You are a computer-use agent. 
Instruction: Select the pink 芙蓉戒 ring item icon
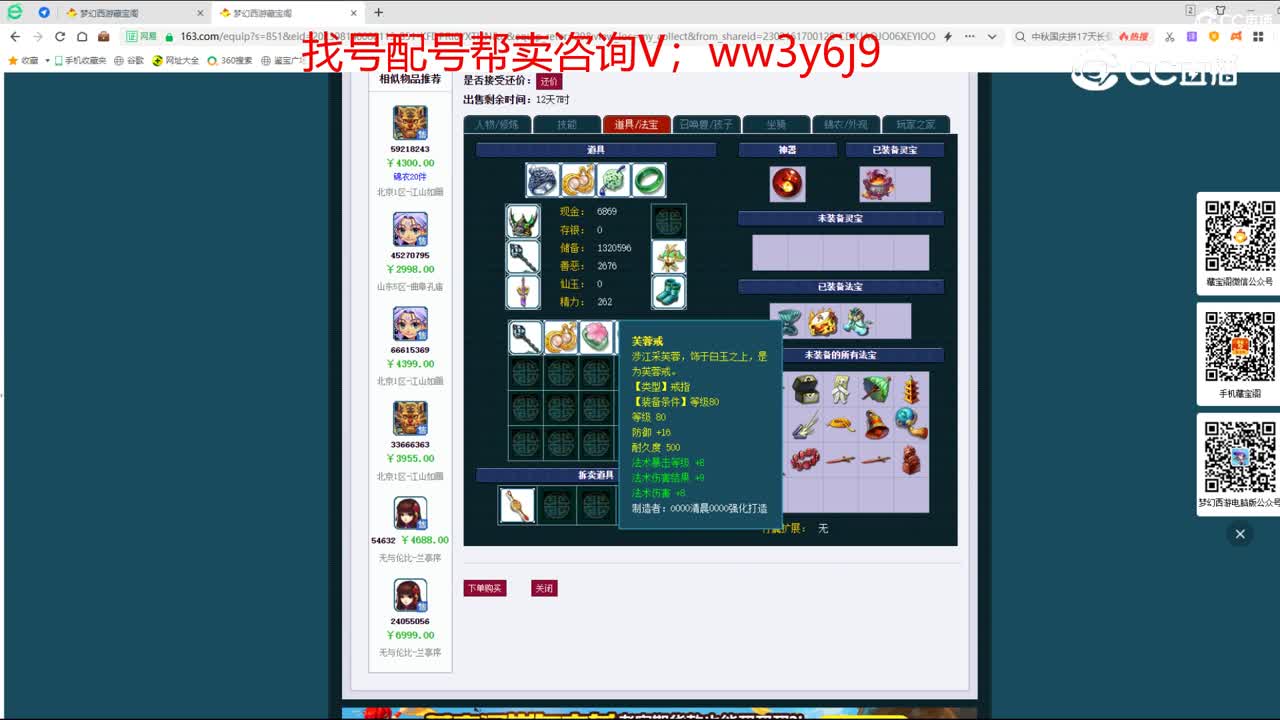(x=598, y=338)
